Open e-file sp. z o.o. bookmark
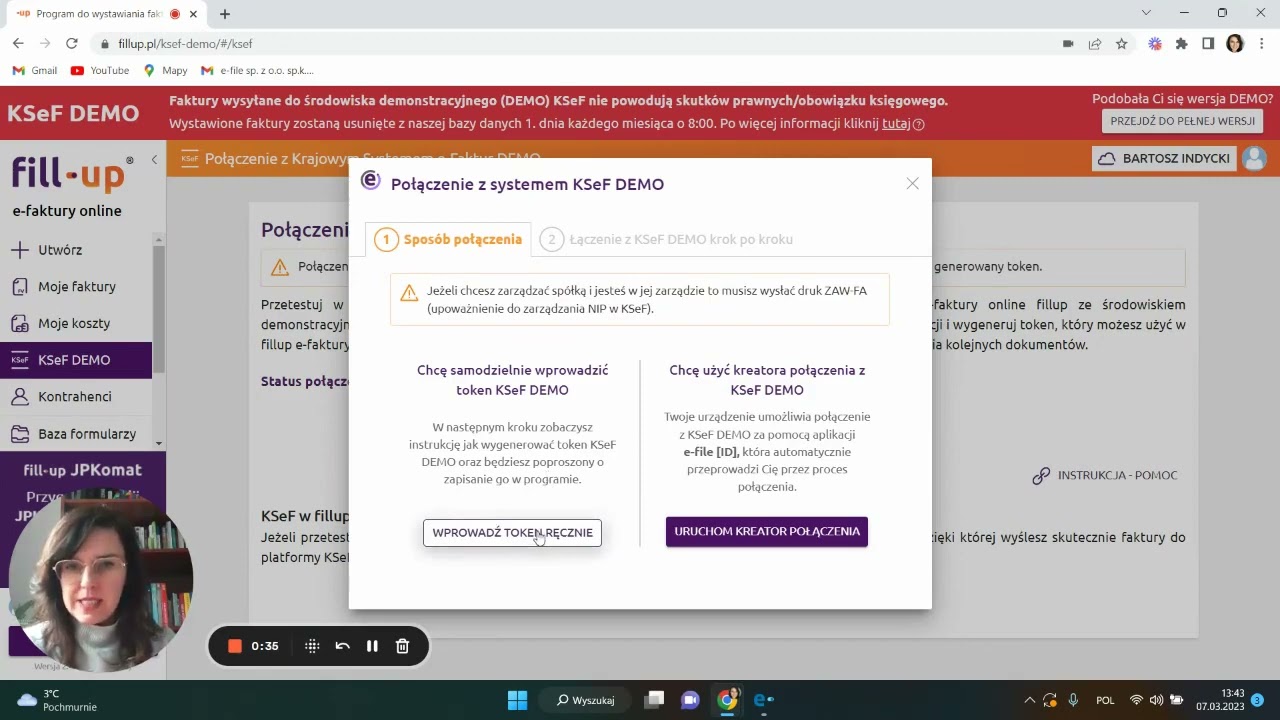Viewport: 1280px width, 720px height. [x=258, y=71]
